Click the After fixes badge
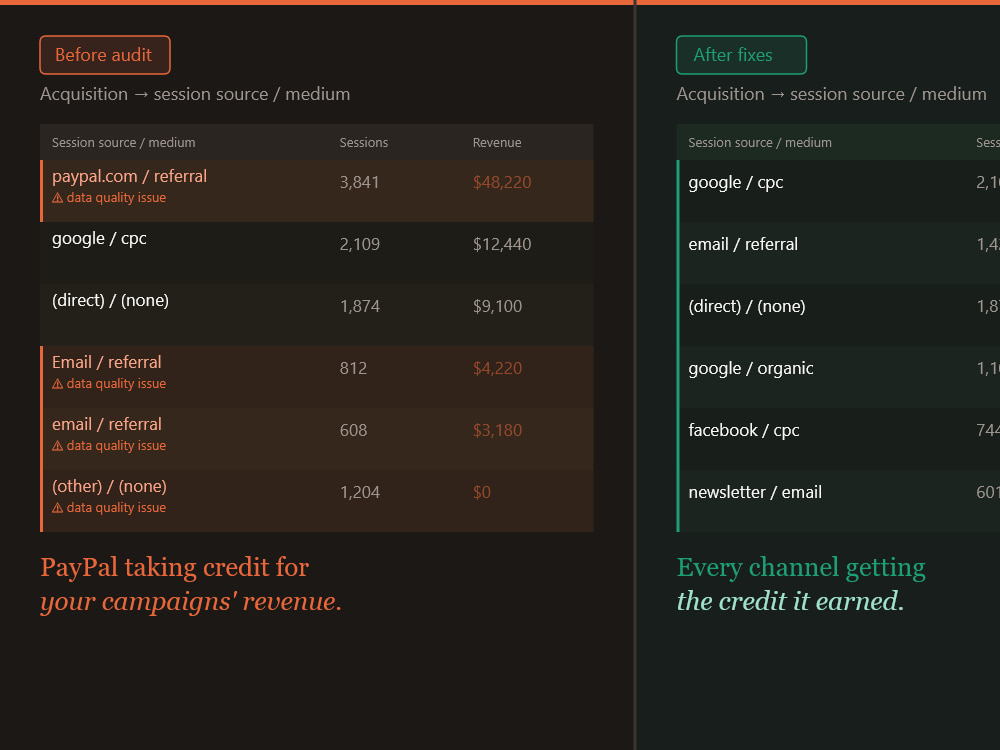 [x=741, y=55]
